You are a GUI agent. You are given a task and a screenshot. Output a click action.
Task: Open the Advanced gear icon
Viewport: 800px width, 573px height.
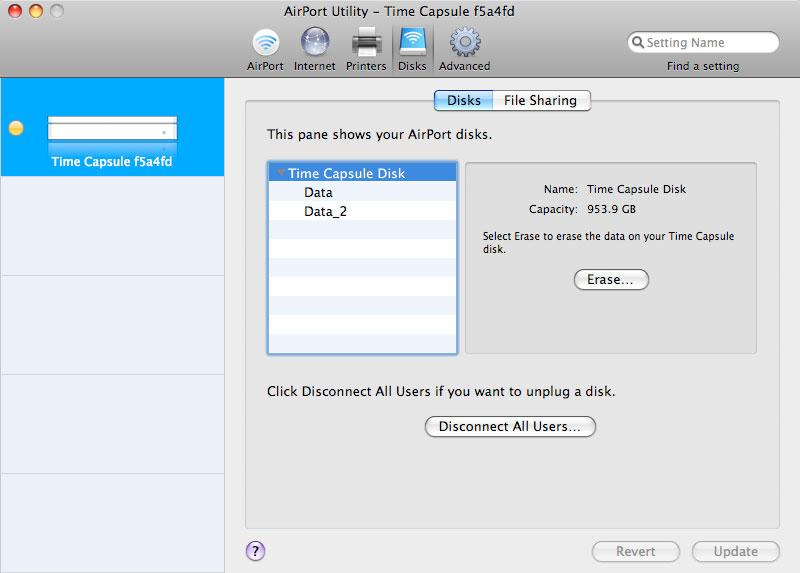point(464,50)
